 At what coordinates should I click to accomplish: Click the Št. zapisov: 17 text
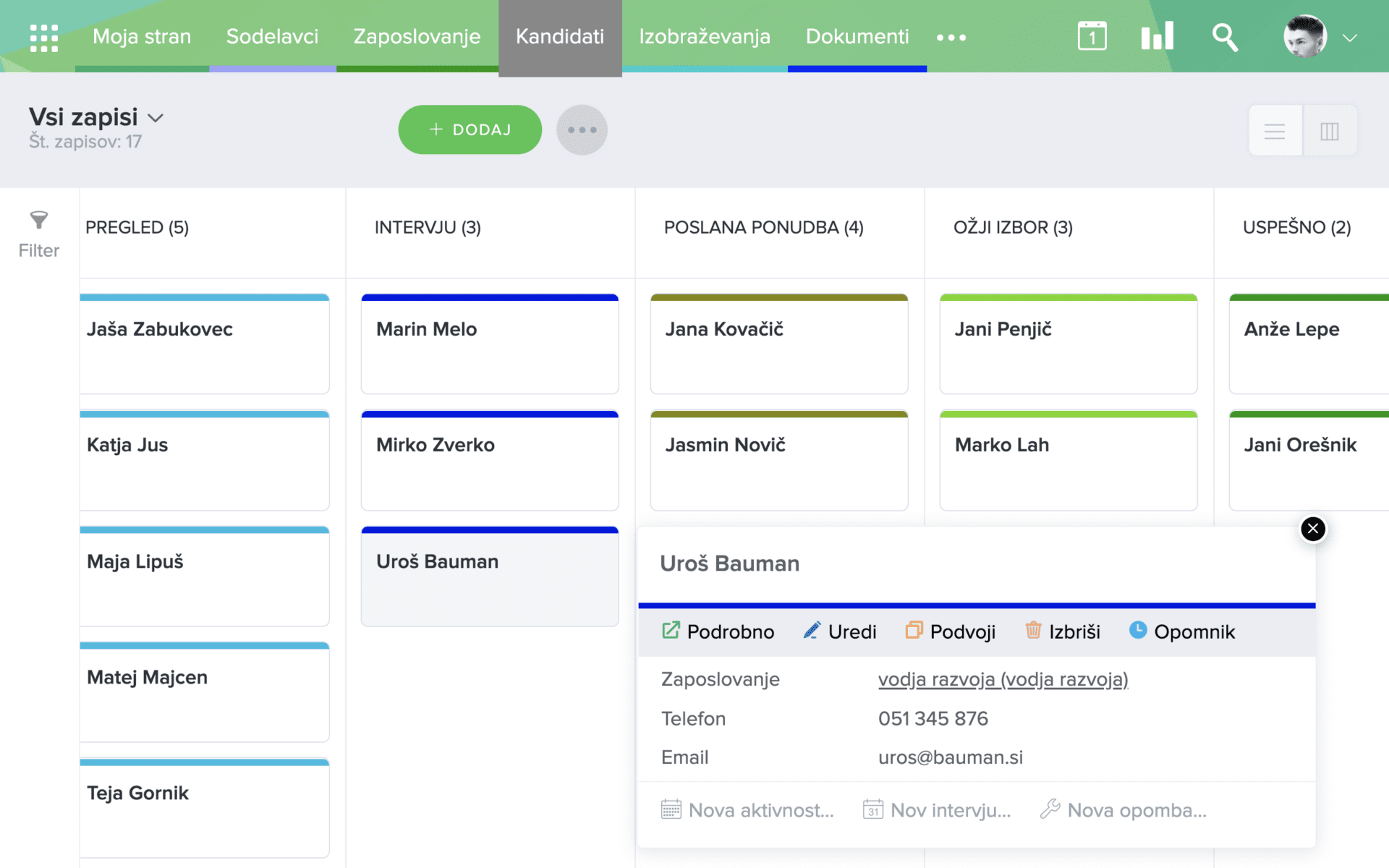click(x=85, y=142)
